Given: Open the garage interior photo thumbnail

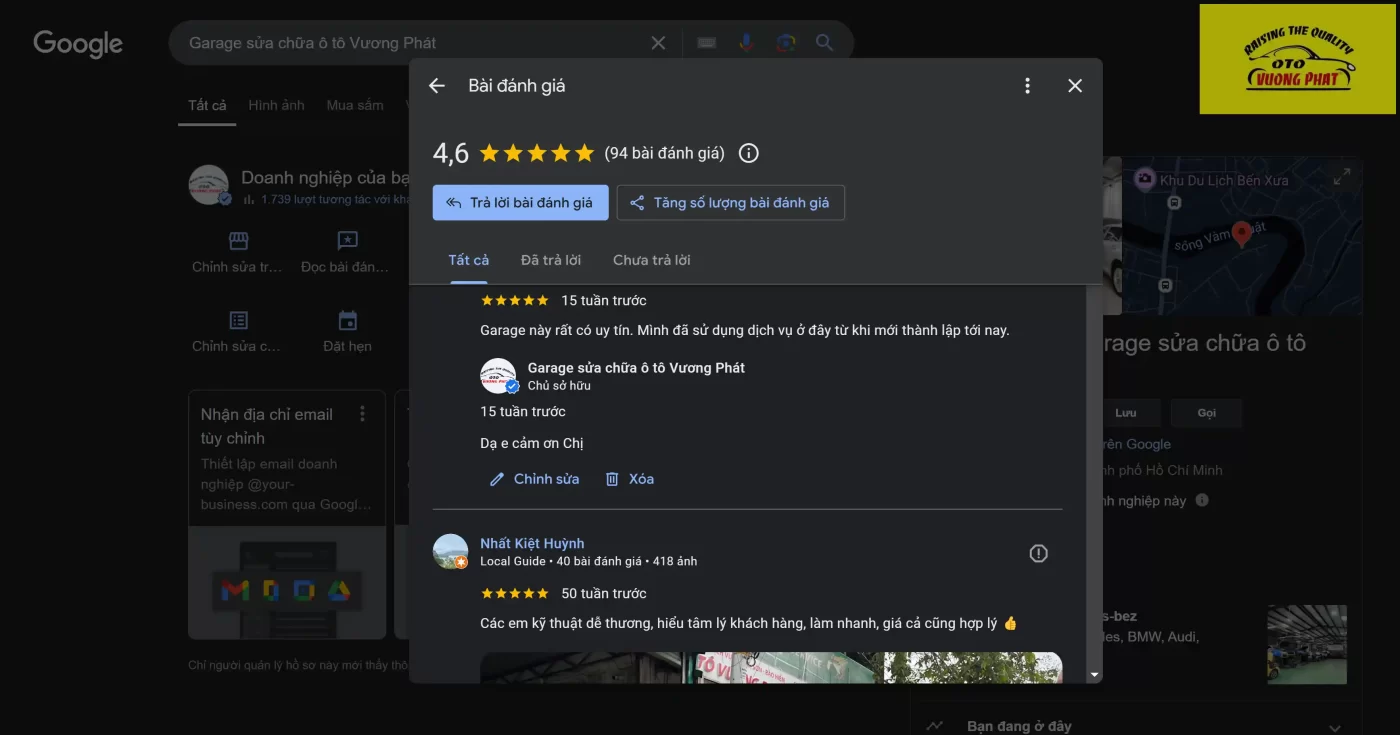Looking at the screenshot, I should (x=1307, y=644).
